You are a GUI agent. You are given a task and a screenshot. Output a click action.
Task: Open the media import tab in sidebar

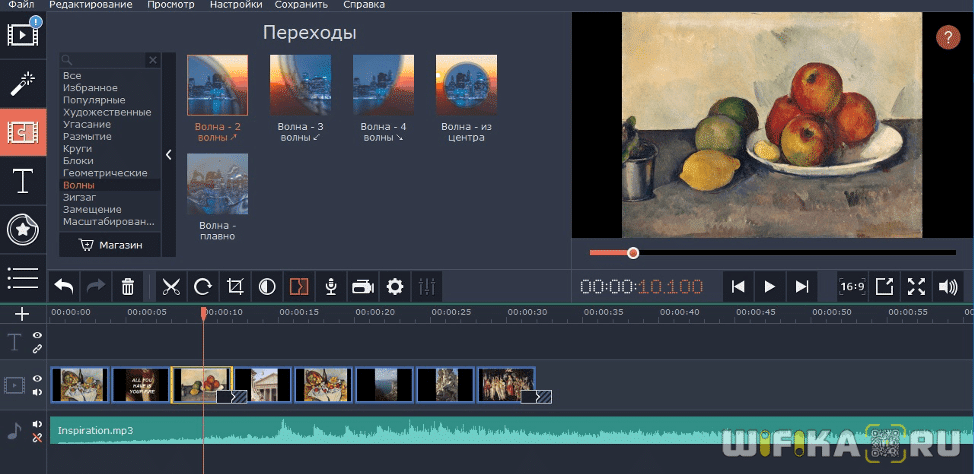(x=22, y=34)
